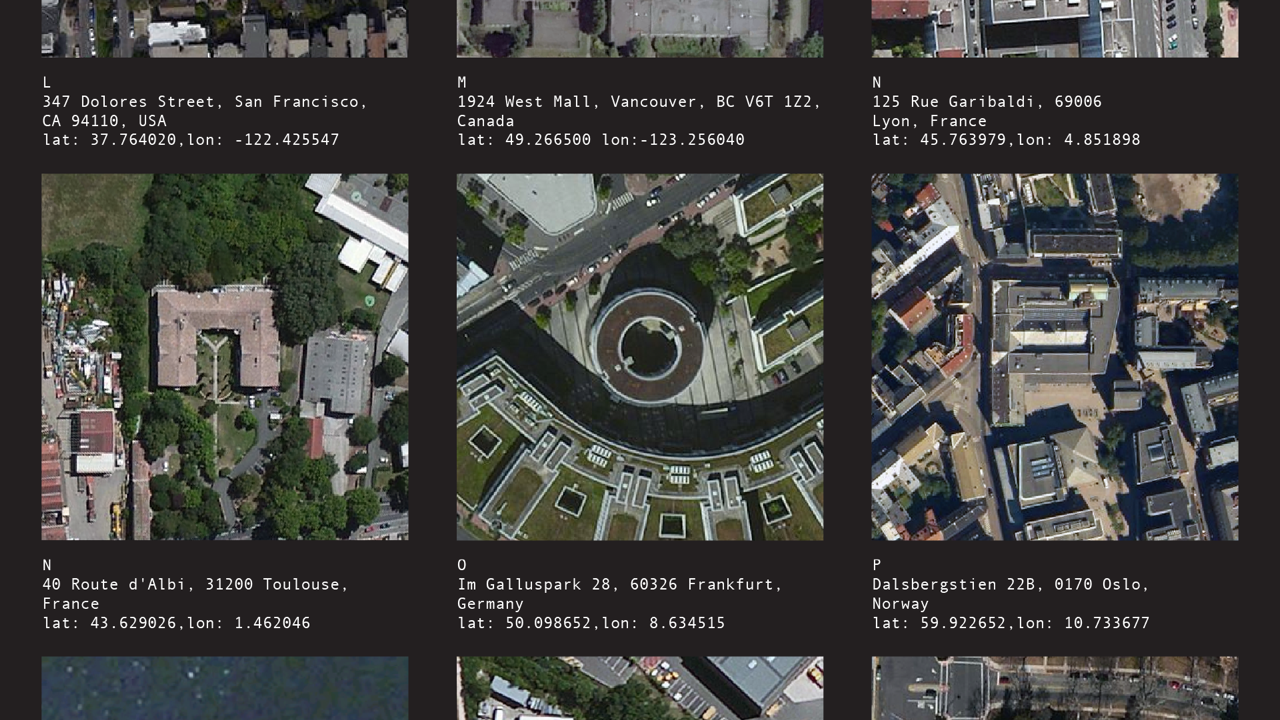1280x720 pixels.
Task: Open bottom-row thumbnail showing yellow vehicles in lot
Action: tap(640, 688)
